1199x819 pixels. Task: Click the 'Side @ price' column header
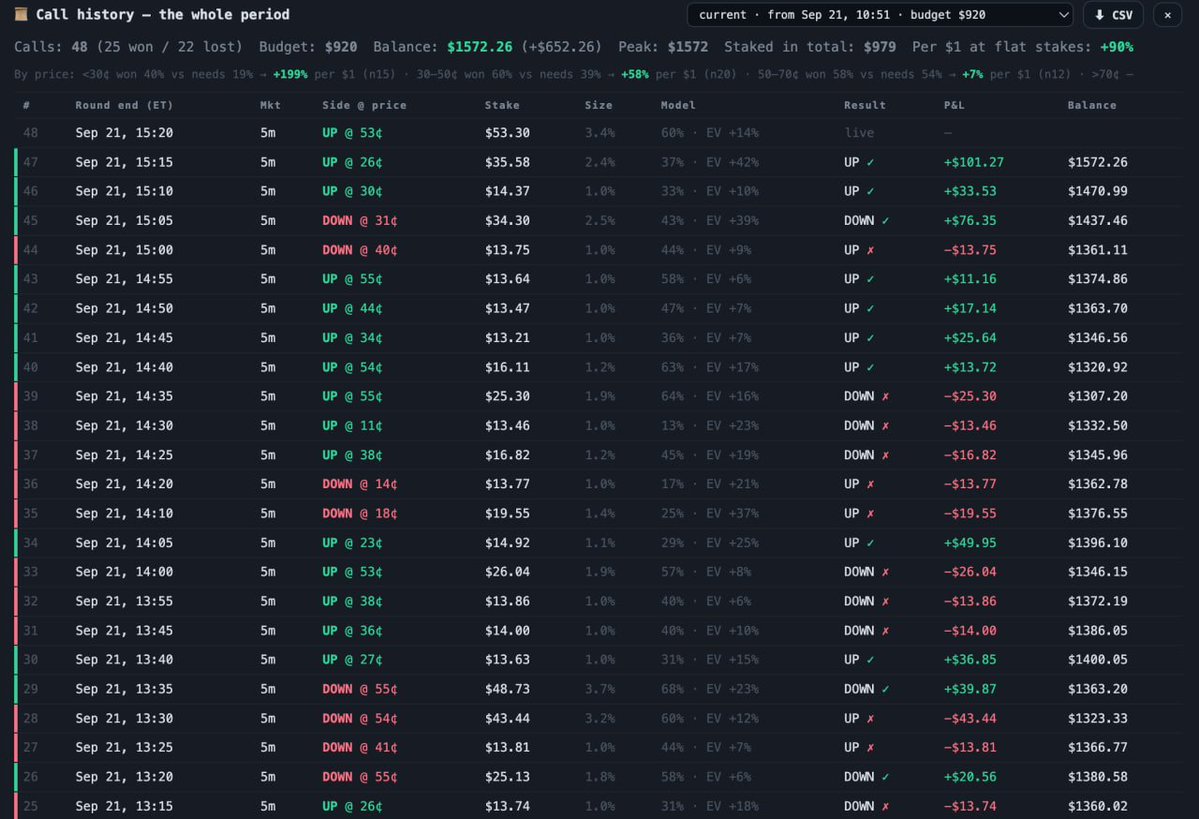(364, 106)
